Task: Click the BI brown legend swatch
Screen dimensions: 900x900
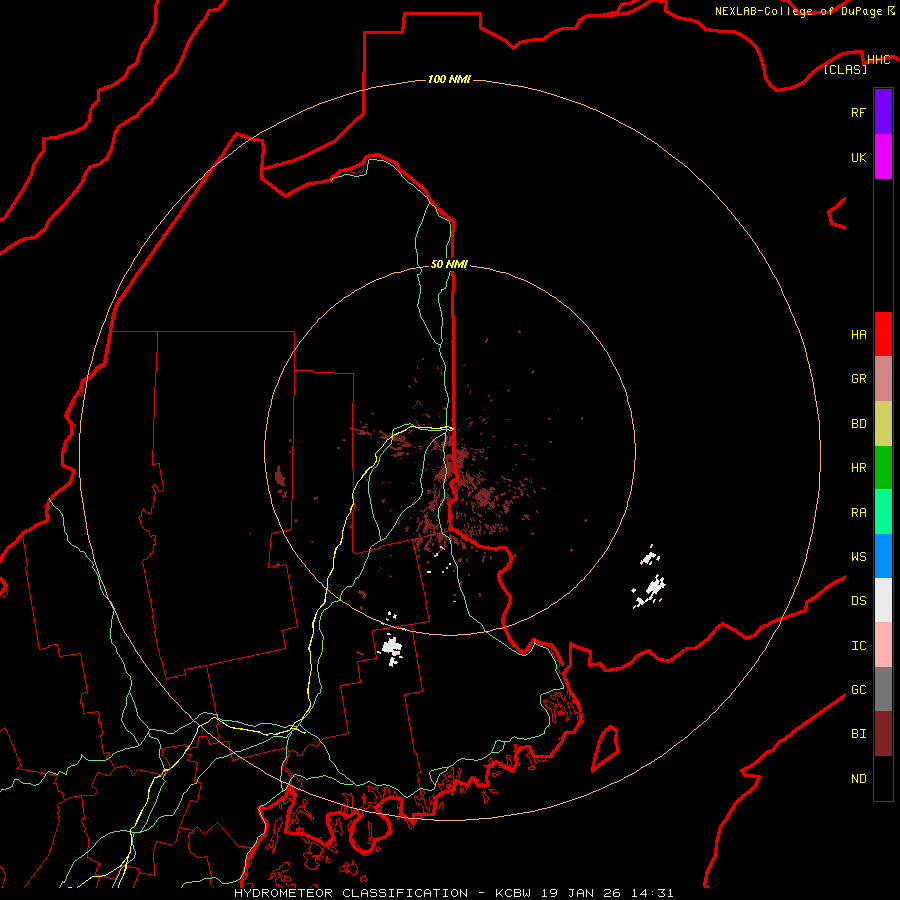Action: point(883,734)
